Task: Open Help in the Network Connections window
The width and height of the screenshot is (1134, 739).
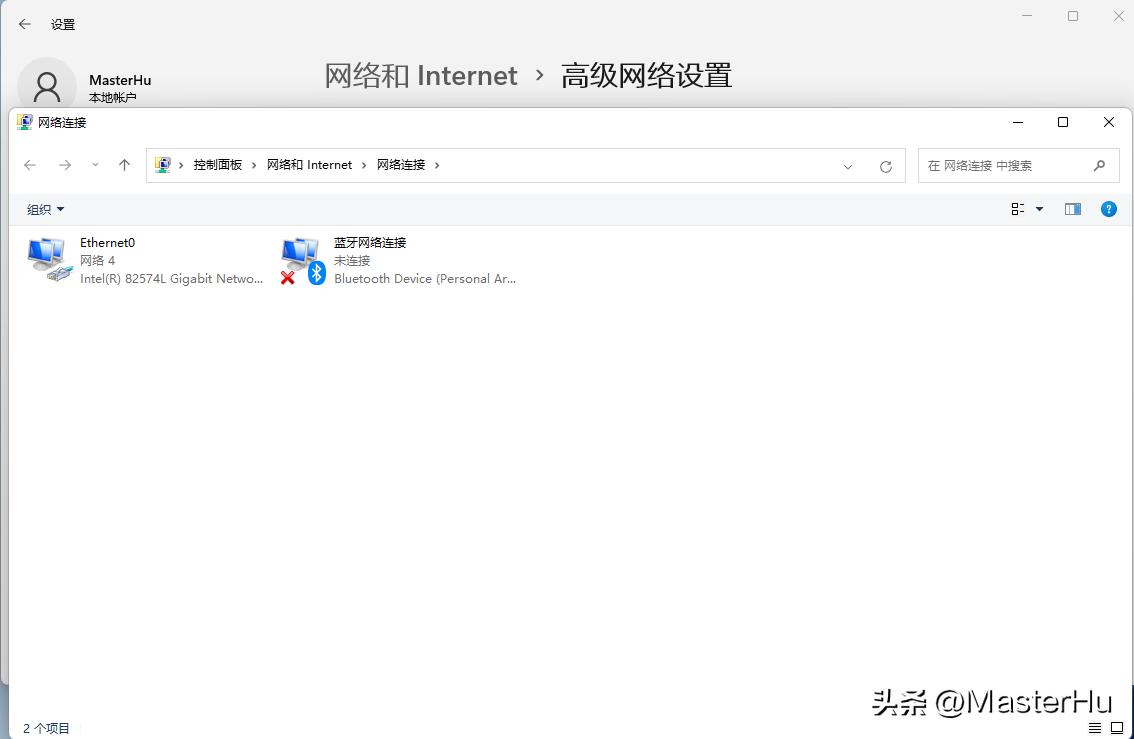Action: point(1108,209)
